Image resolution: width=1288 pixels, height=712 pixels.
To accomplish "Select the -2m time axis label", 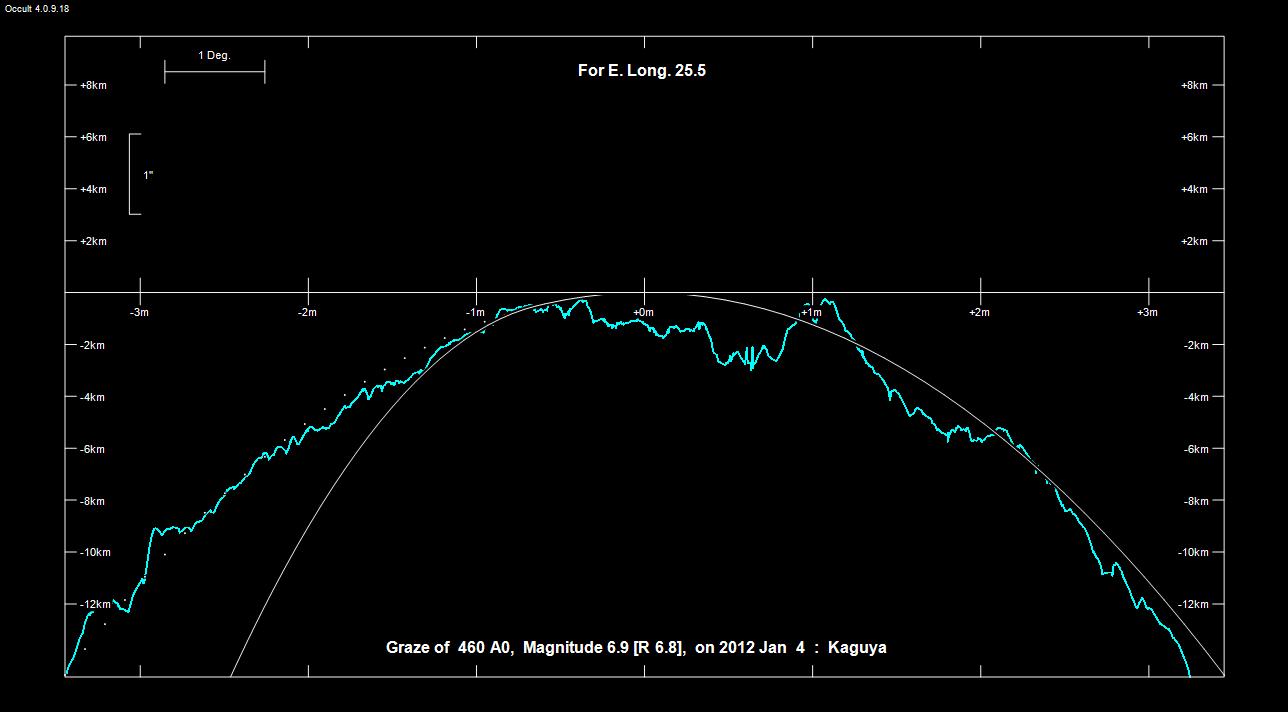I will [307, 313].
